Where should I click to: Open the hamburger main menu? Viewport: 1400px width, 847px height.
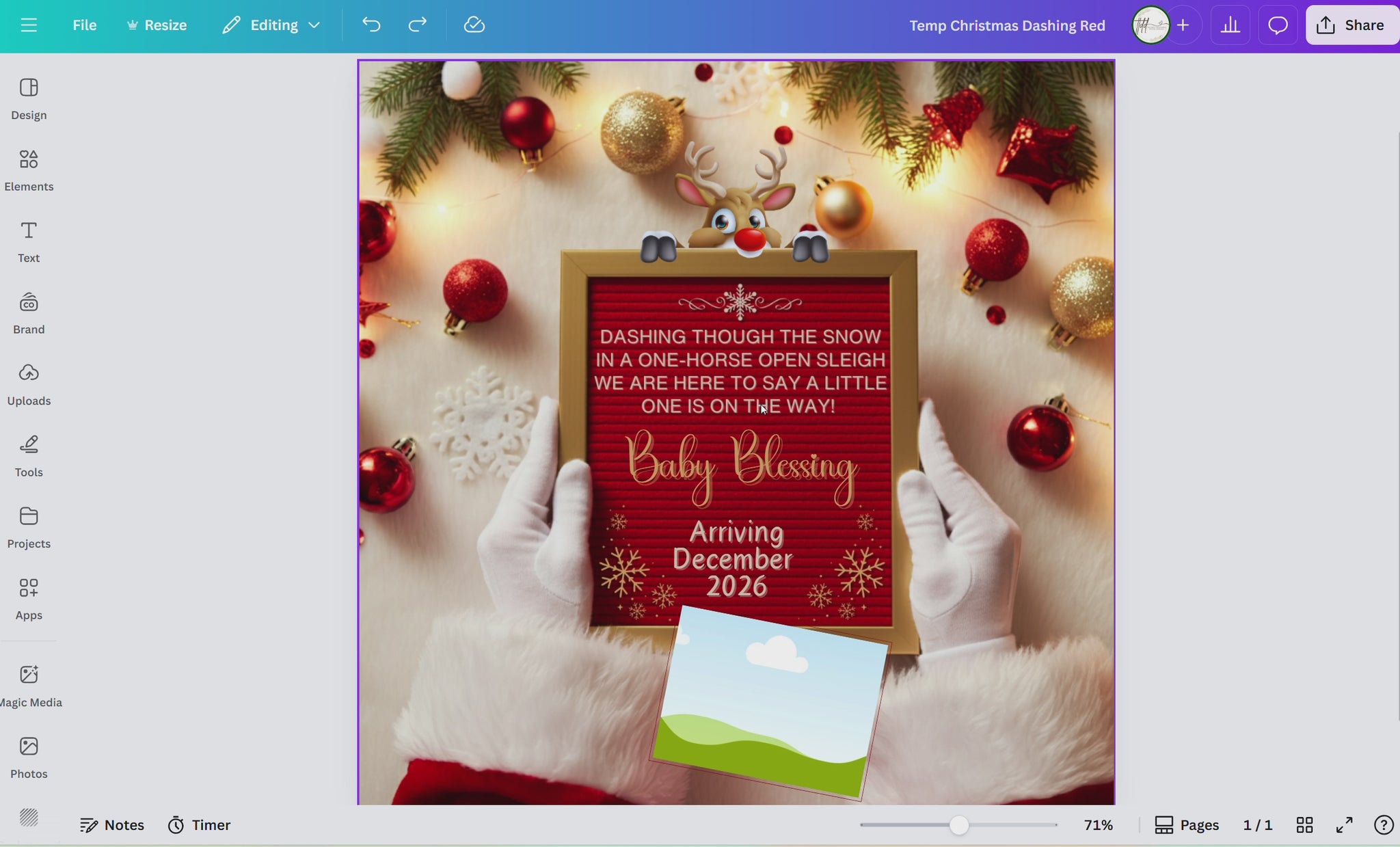28,25
